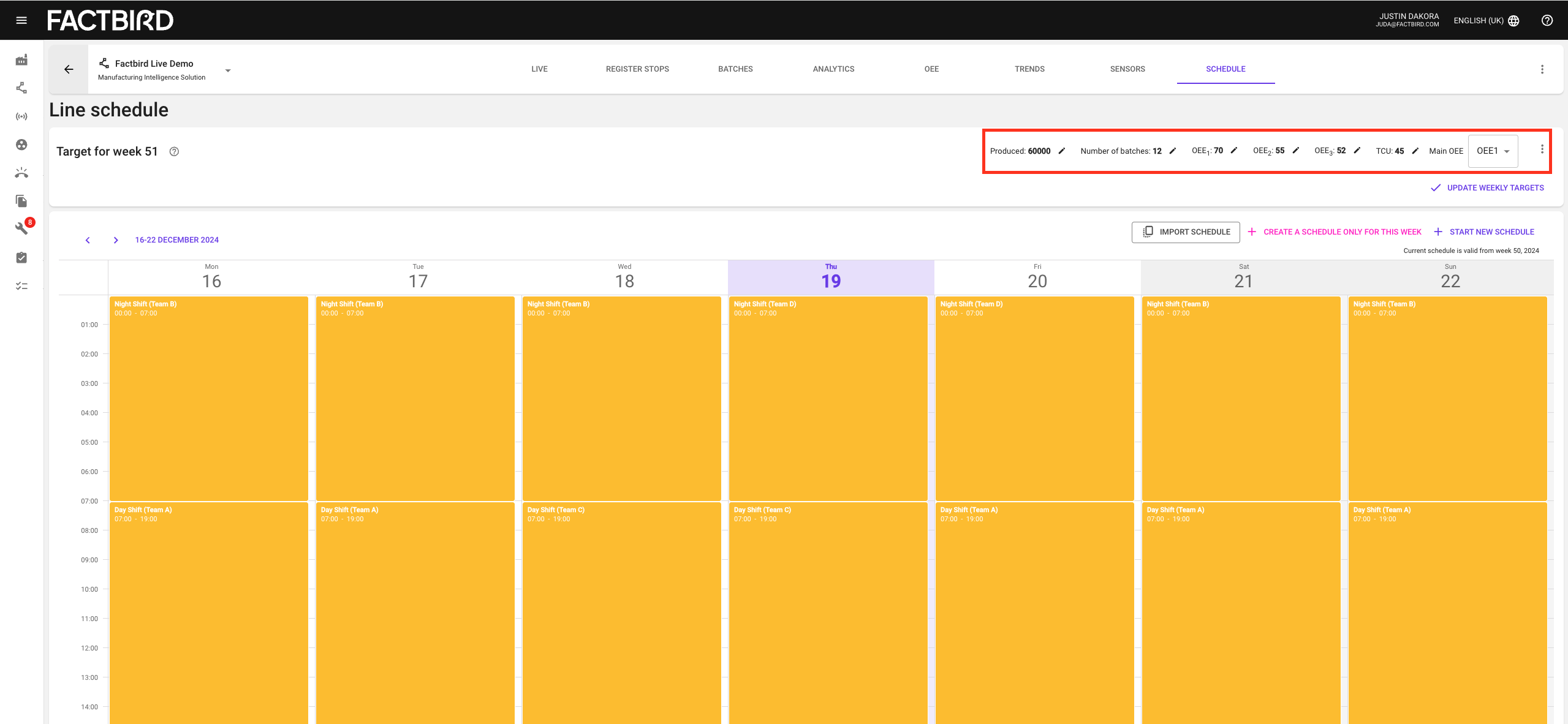
Task: Click START NEW SCHEDULE
Action: pyautogui.click(x=1483, y=232)
